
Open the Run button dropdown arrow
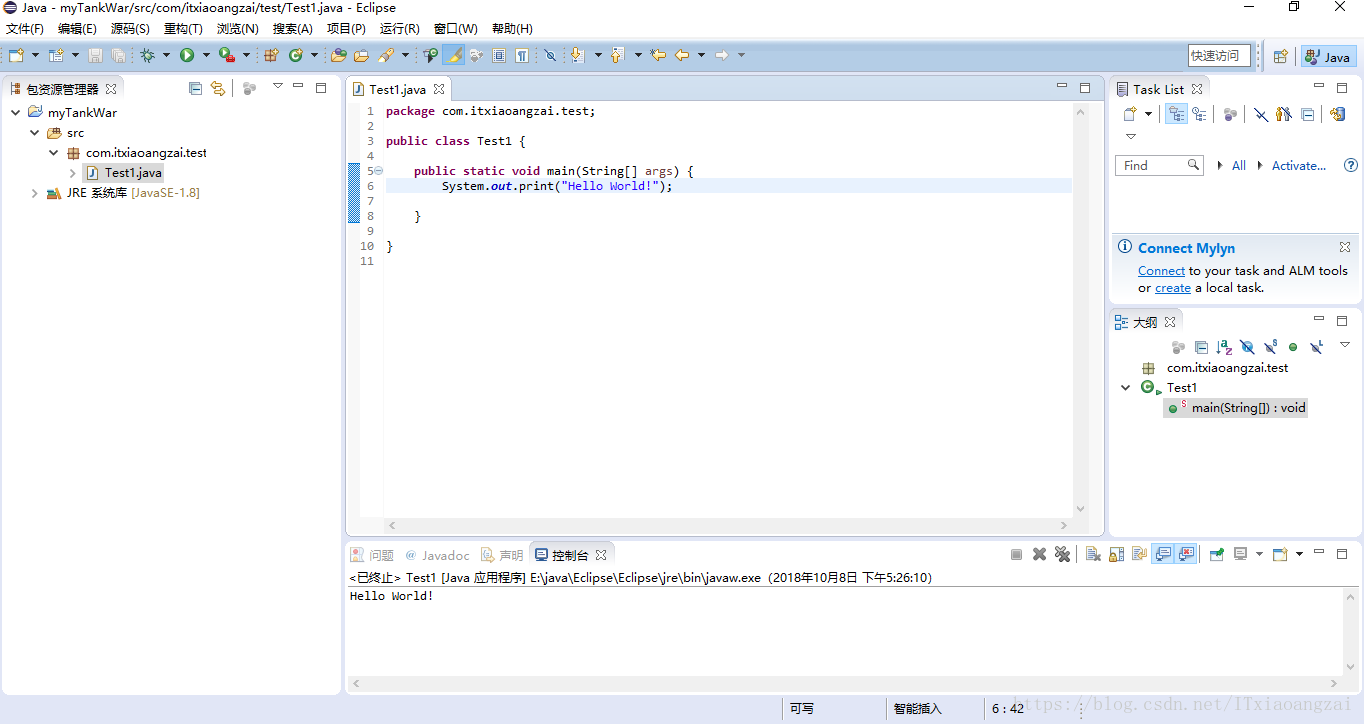206,56
